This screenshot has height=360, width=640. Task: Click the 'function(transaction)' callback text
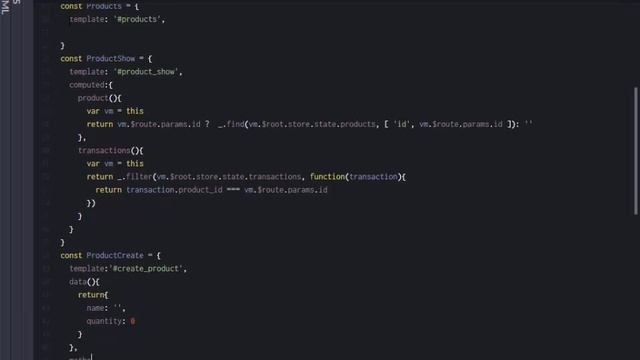coord(356,177)
